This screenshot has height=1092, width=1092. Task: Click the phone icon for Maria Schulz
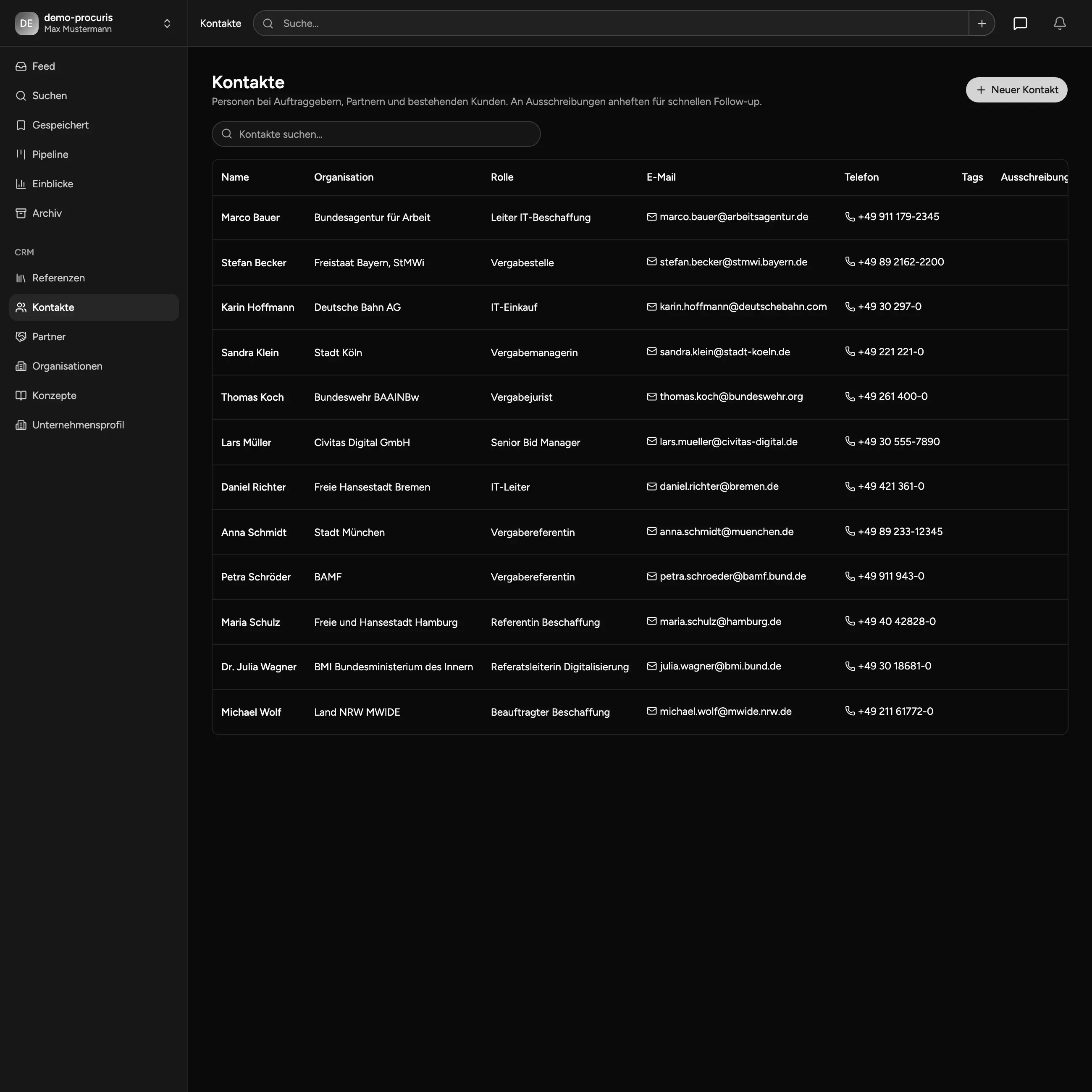850,621
